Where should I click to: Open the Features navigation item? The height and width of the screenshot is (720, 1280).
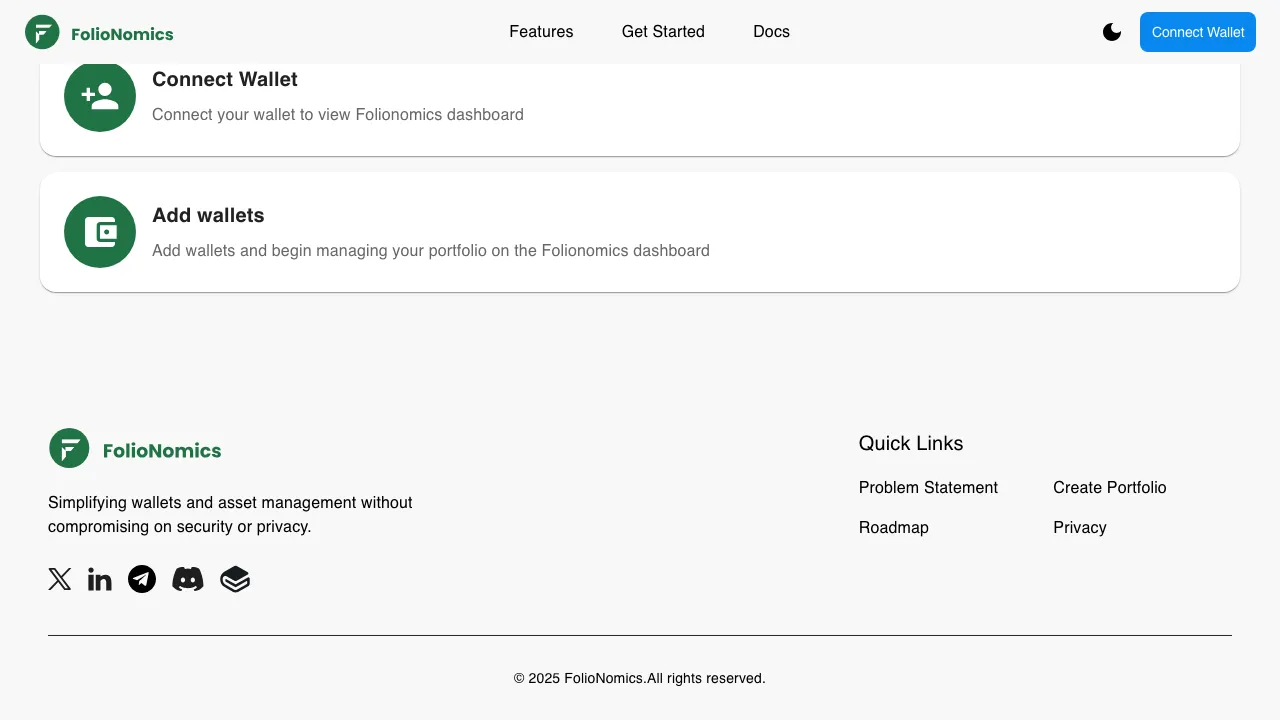(541, 31)
